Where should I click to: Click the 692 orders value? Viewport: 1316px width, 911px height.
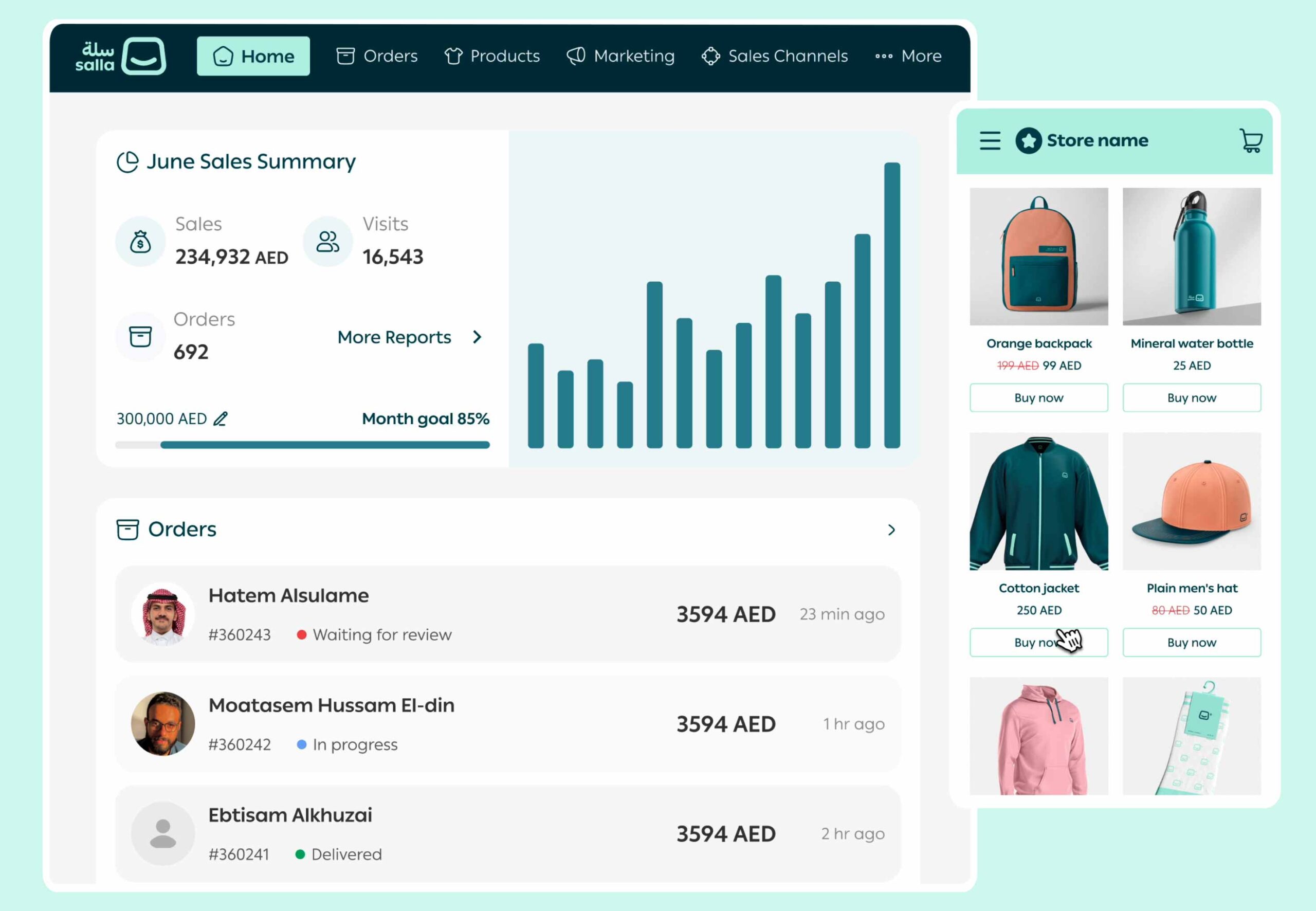coord(191,352)
